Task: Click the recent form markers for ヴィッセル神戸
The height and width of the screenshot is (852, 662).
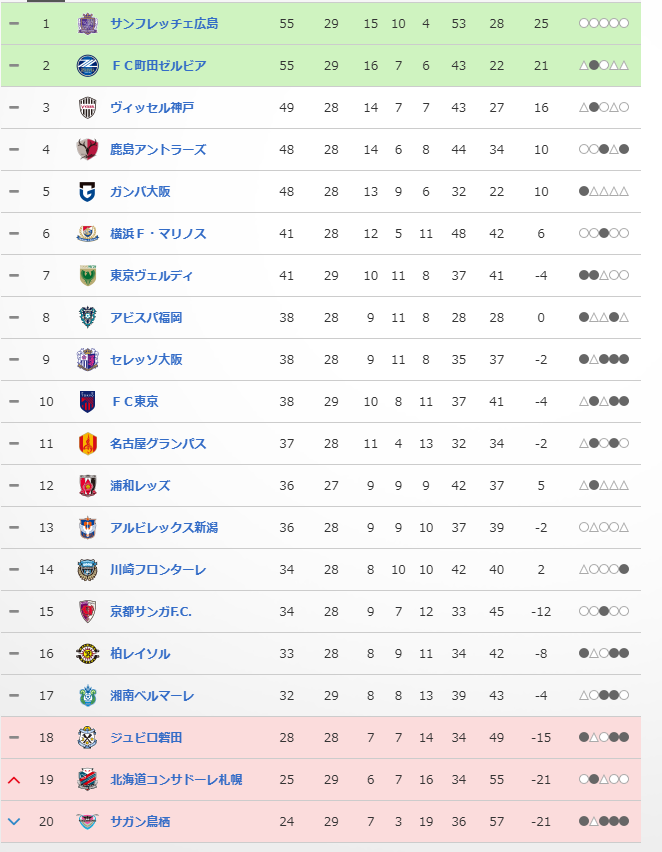Action: click(604, 108)
